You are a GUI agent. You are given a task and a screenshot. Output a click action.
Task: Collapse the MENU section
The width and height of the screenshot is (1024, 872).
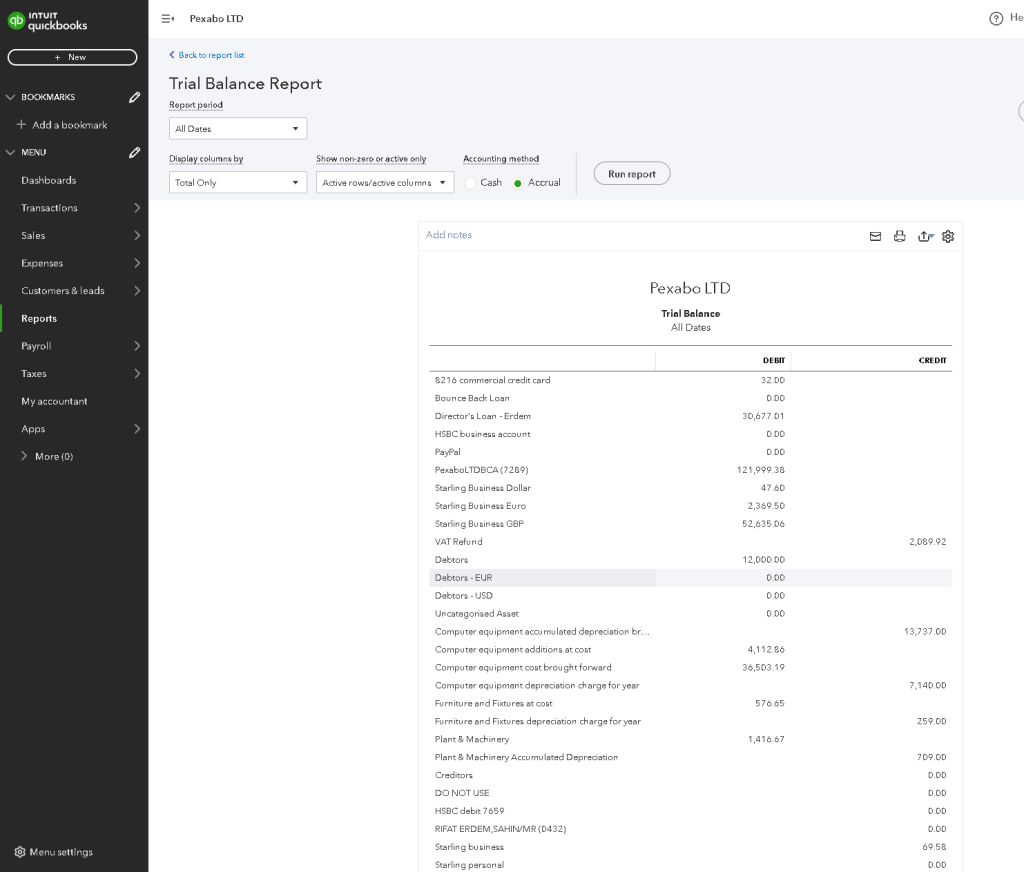[10, 152]
